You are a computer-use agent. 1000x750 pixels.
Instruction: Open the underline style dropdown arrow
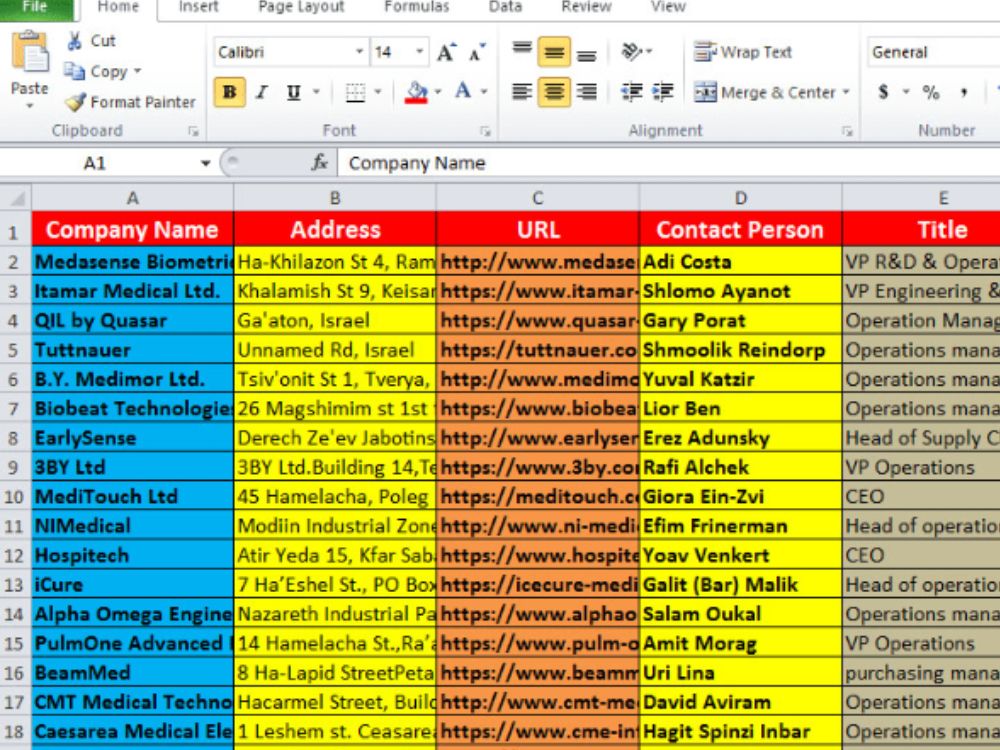[x=316, y=92]
